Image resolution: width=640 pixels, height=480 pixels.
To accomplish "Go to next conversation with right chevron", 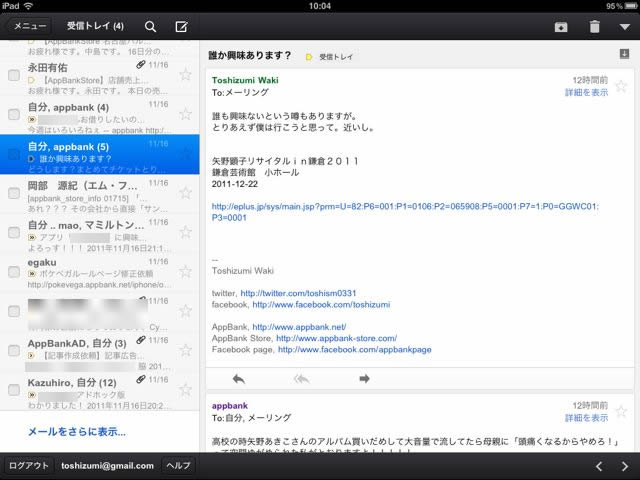I will point(625,466).
